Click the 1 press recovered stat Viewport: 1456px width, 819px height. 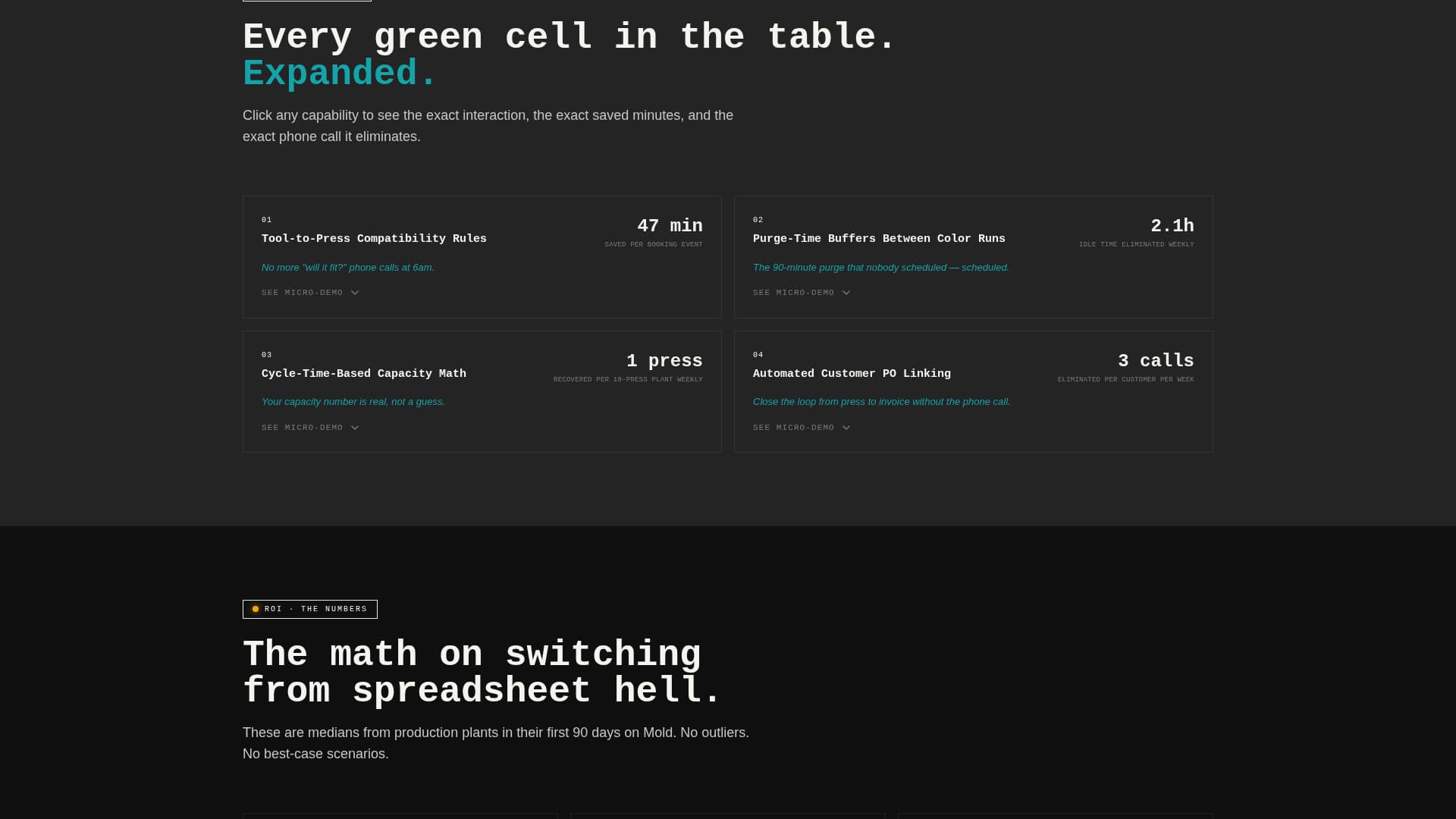click(x=664, y=360)
